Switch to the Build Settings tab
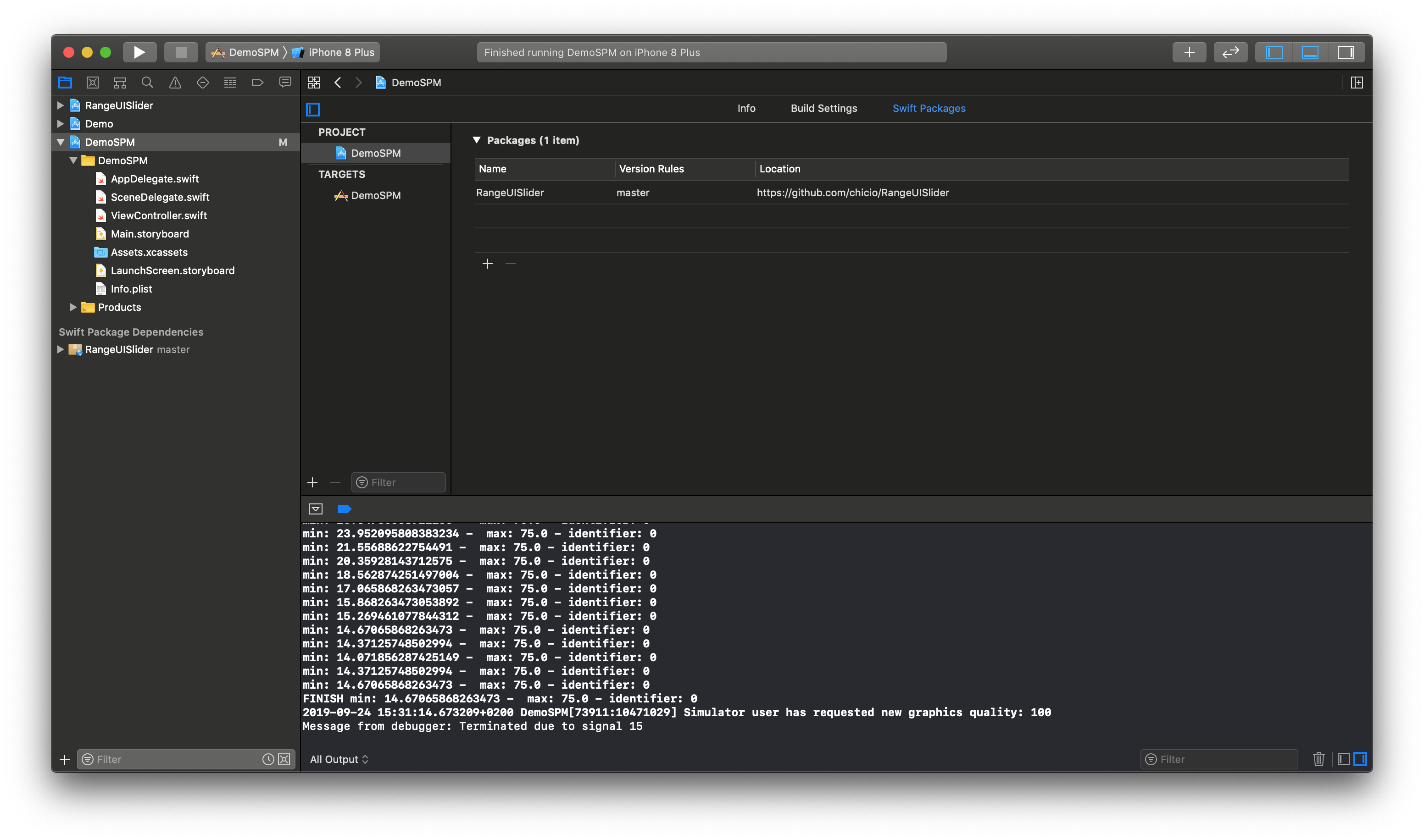The width and height of the screenshot is (1424, 840). 823,108
